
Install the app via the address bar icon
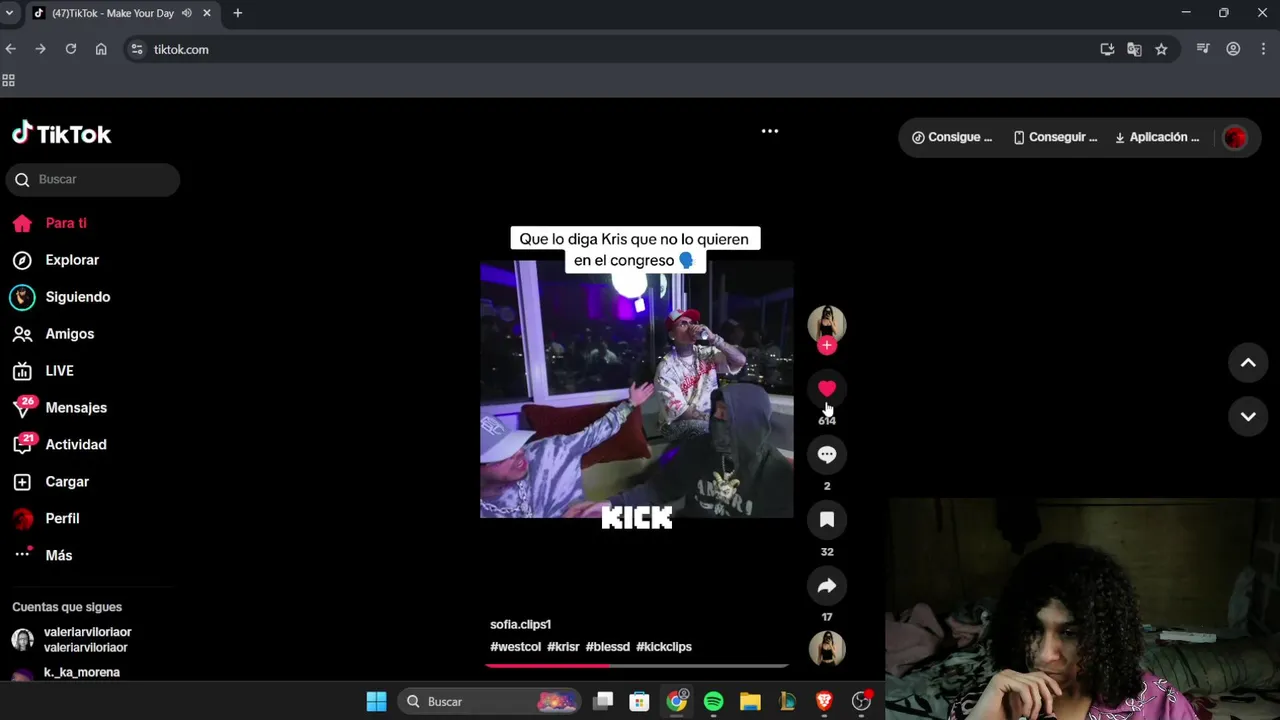pos(1107,49)
